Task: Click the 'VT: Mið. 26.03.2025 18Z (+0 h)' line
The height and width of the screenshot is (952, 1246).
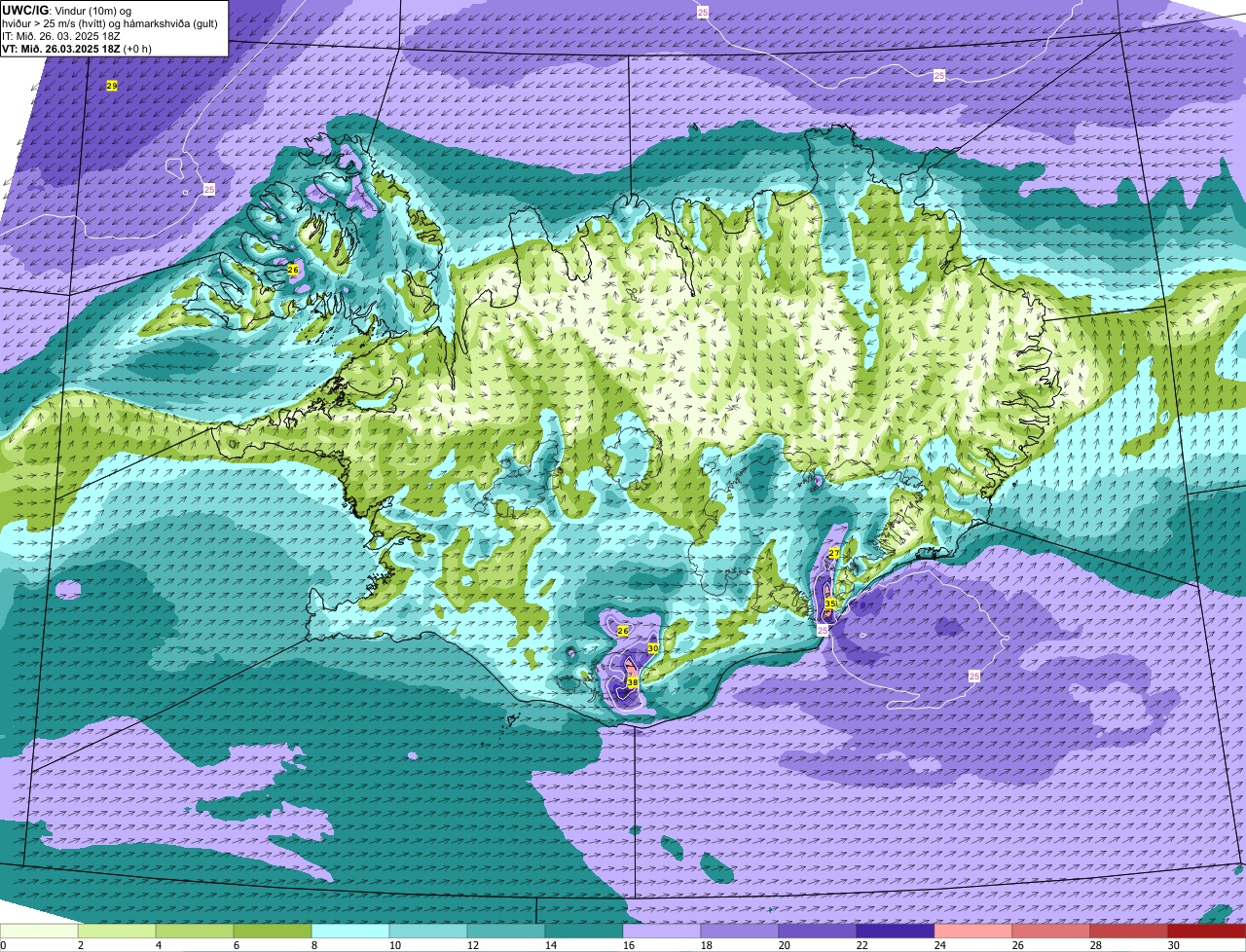Action: [x=77, y=49]
